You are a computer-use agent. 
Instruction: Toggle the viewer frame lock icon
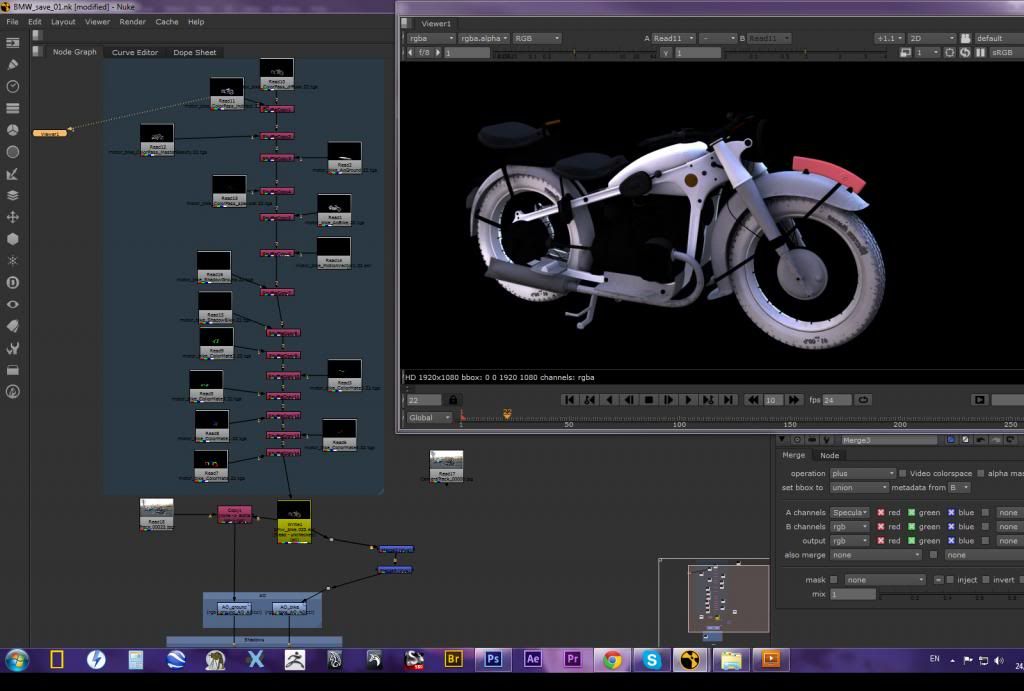click(x=453, y=400)
